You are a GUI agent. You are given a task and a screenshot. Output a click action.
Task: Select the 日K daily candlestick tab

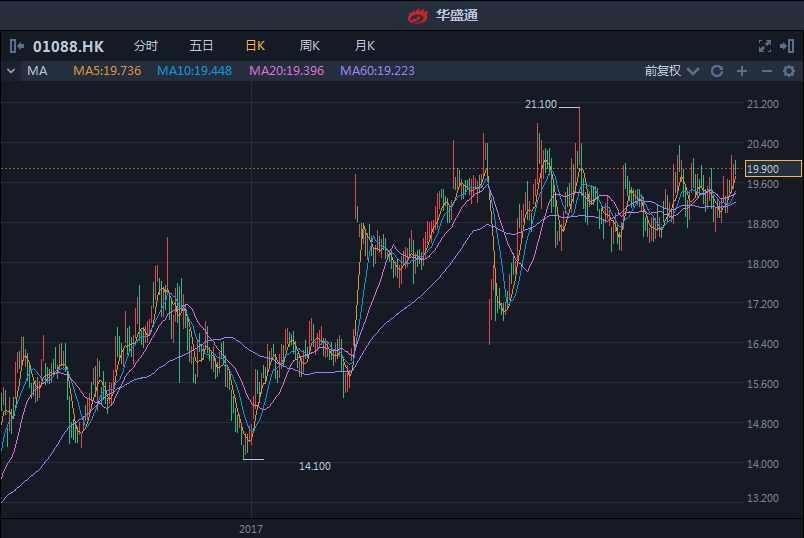(255, 46)
